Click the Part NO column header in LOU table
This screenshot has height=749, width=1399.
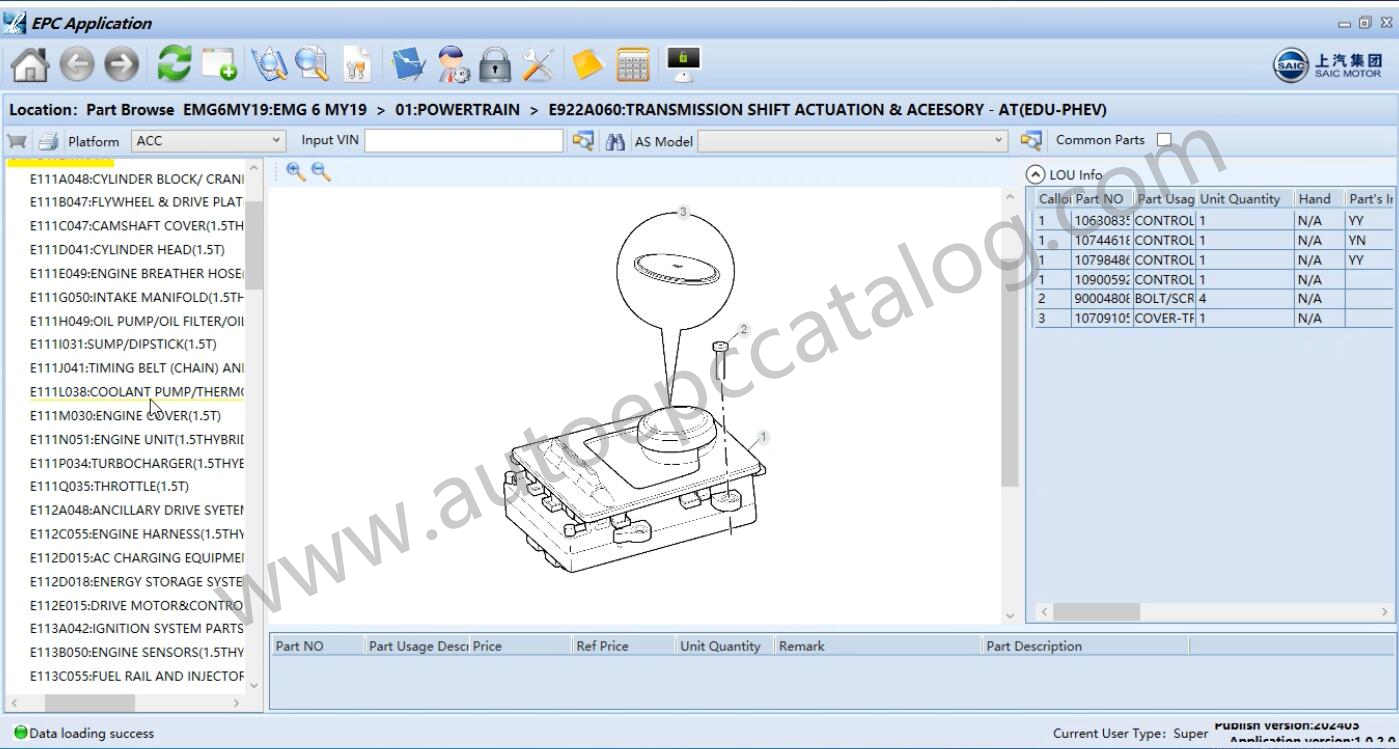(x=1099, y=199)
